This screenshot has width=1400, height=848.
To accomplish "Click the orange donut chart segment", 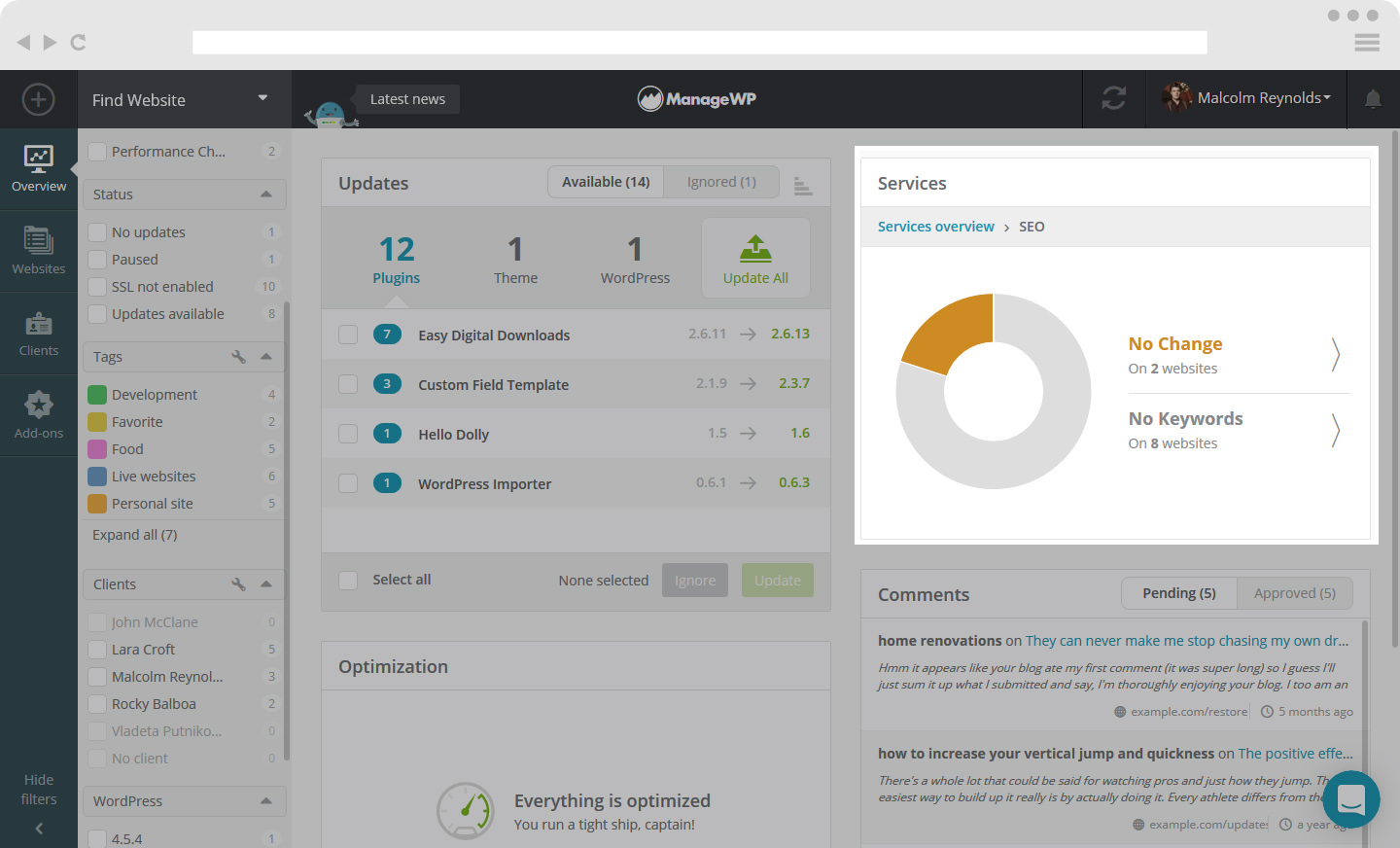I will (953, 331).
